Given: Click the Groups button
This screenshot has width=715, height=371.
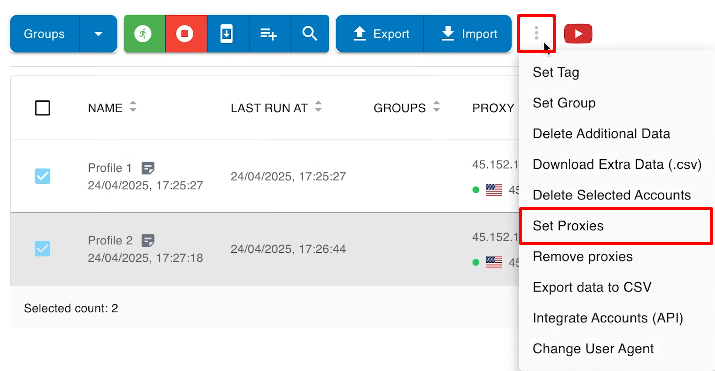Looking at the screenshot, I should tap(44, 34).
